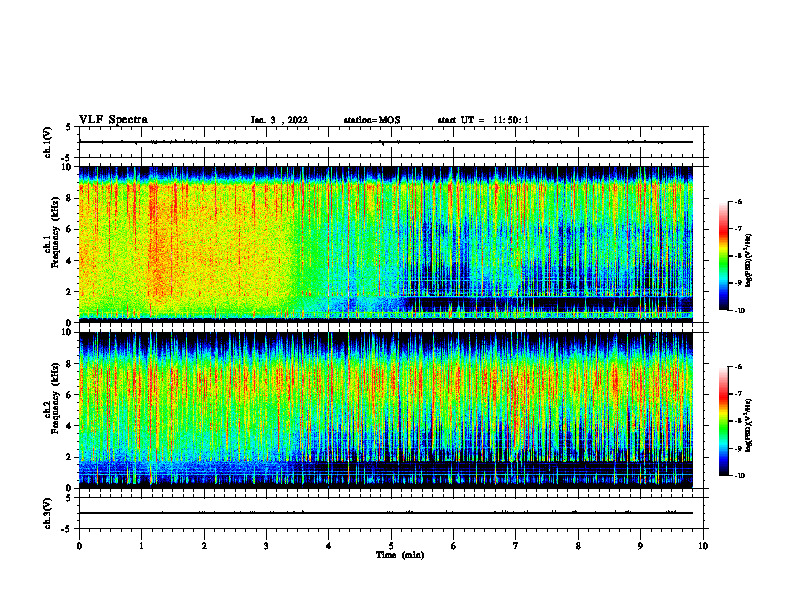
Task: Click the time axis tick label "5"
Action: point(391,546)
